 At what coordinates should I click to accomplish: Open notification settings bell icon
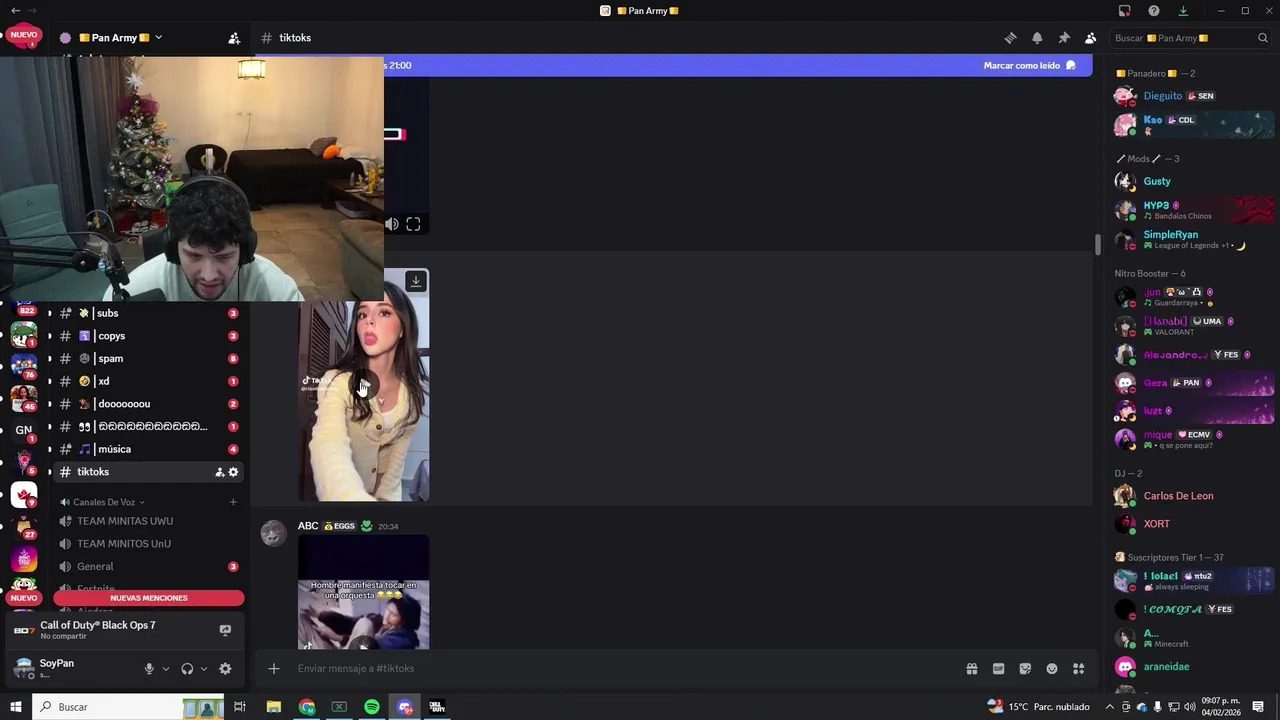point(1037,38)
